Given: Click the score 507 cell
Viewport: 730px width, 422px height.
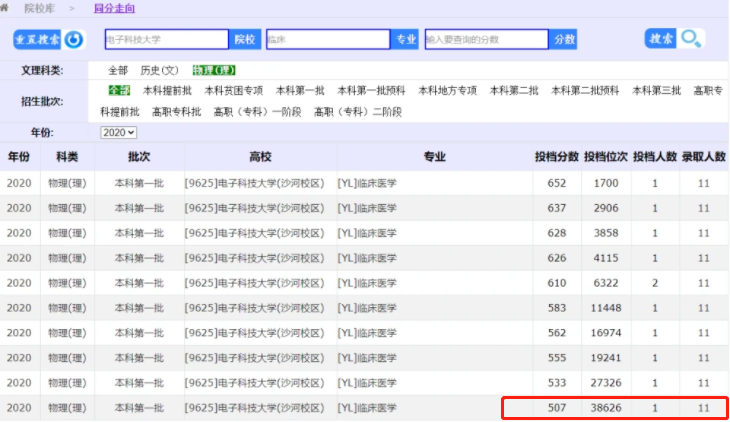Looking at the screenshot, I should [557, 408].
